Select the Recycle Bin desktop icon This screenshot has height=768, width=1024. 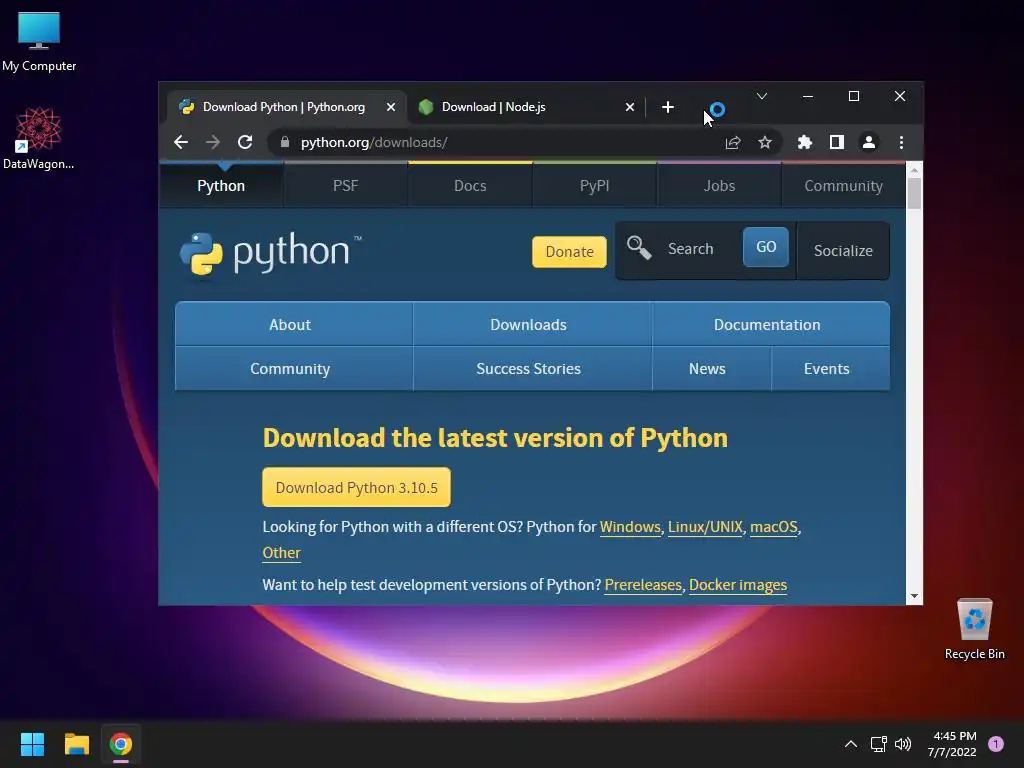[x=974, y=629]
